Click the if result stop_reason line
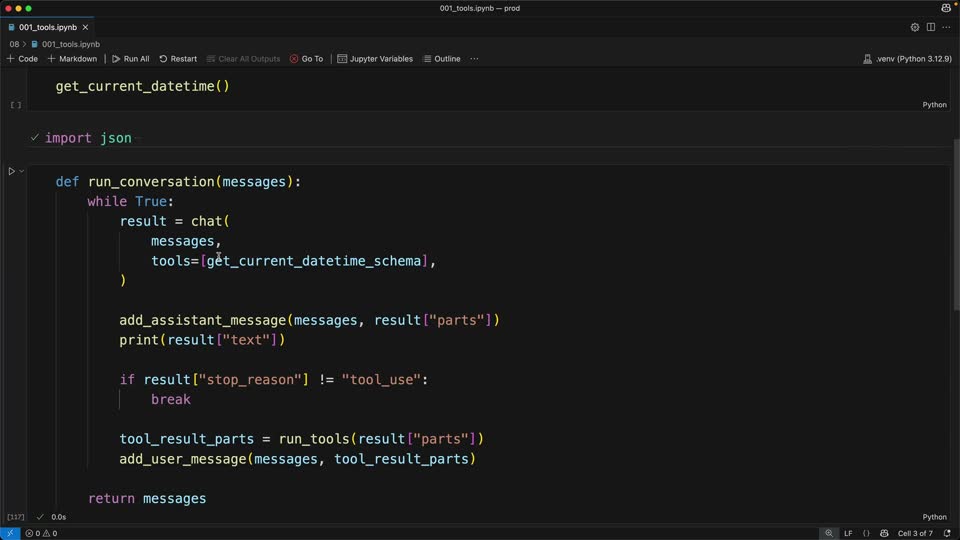 pos(274,380)
